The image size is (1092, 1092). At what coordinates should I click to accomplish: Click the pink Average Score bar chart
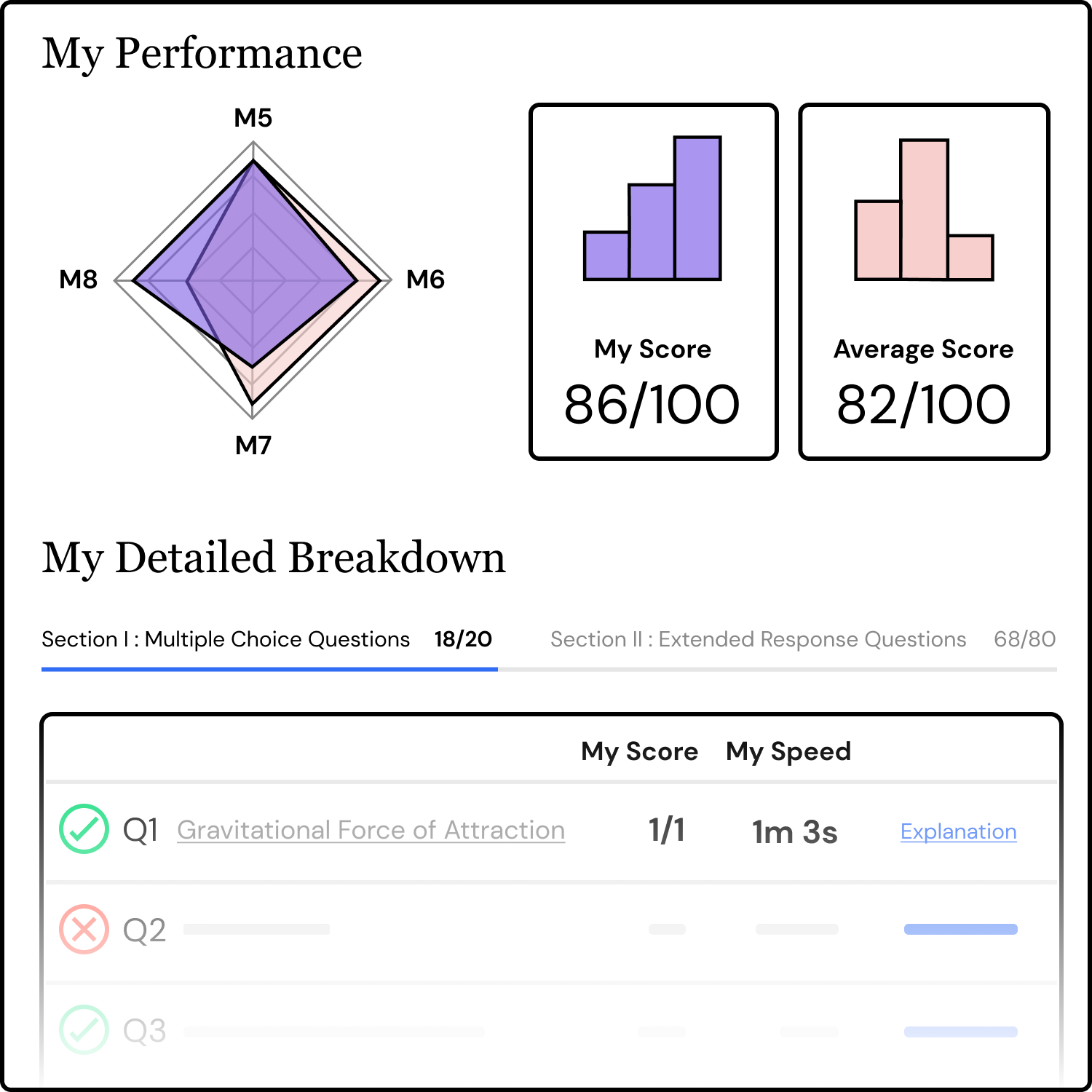[923, 207]
